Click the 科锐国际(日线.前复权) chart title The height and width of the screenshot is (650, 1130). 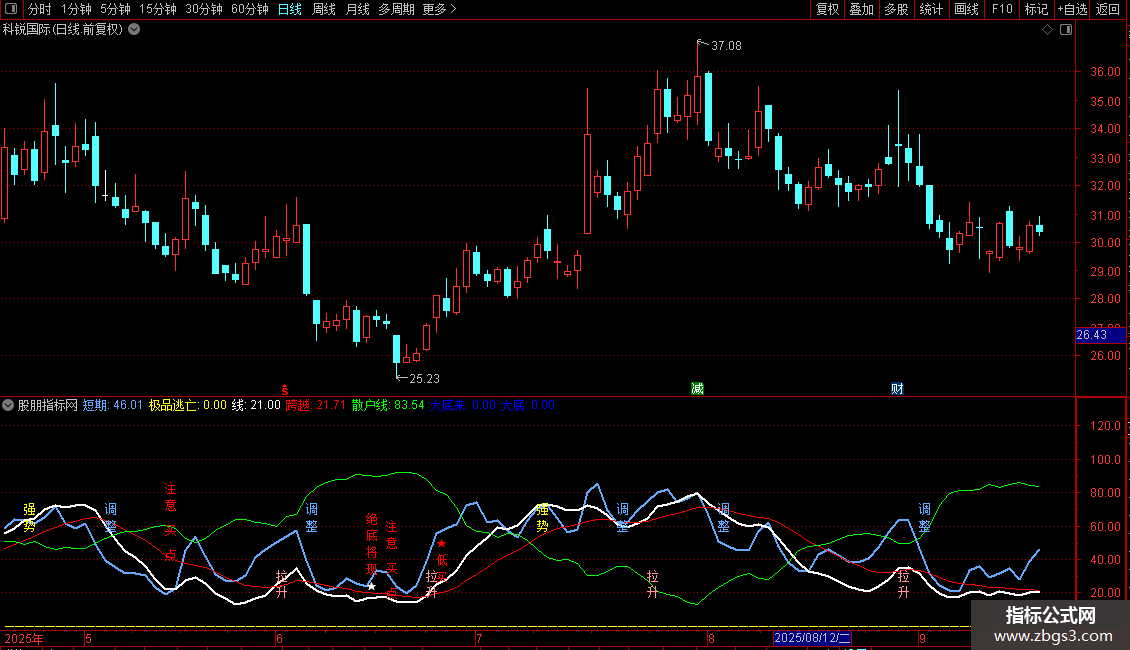click(x=63, y=30)
